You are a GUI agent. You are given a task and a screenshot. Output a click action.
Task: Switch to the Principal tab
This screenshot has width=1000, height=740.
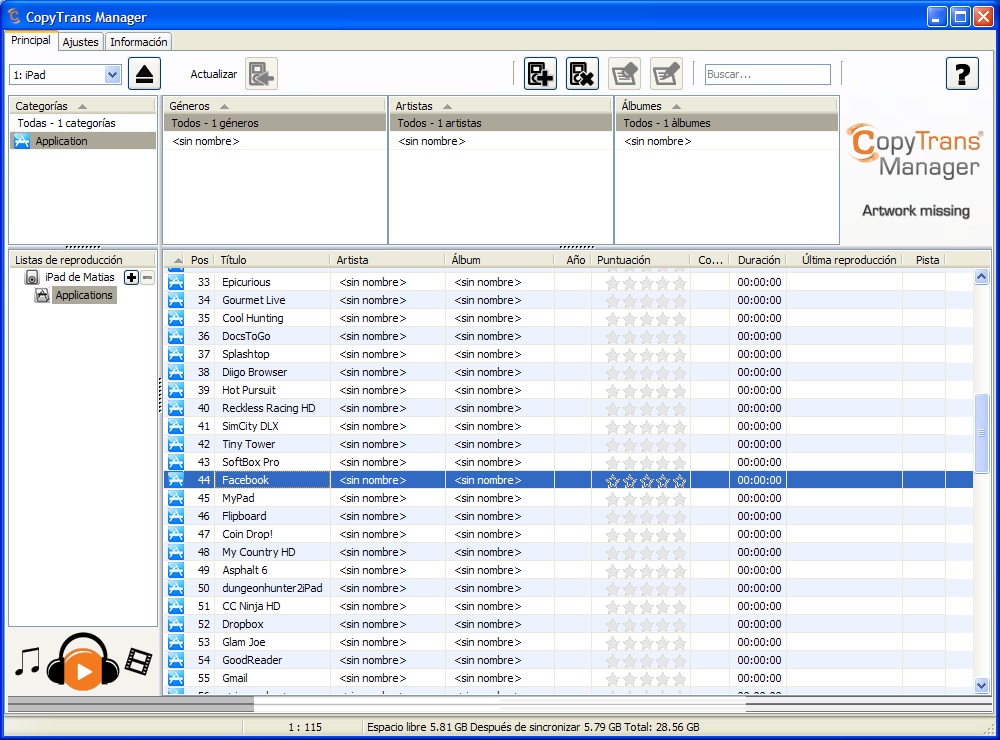pyautogui.click(x=31, y=40)
